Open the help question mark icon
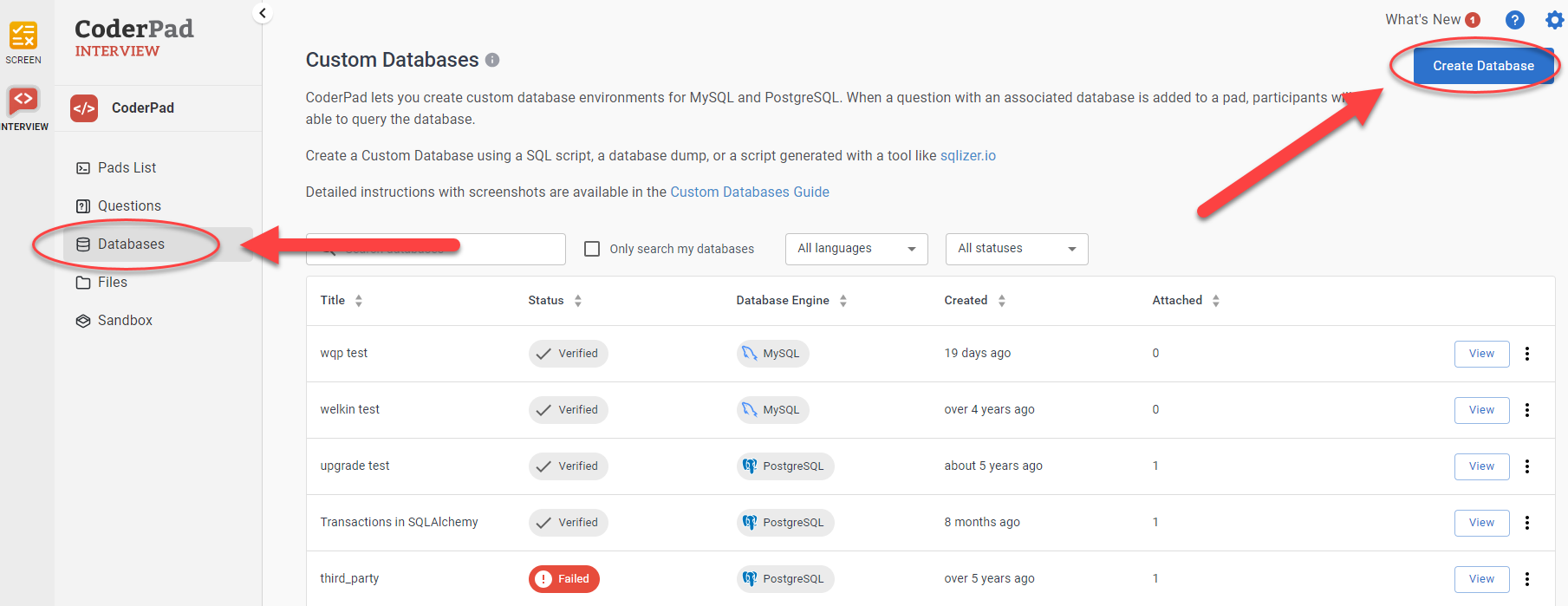 point(1514,20)
